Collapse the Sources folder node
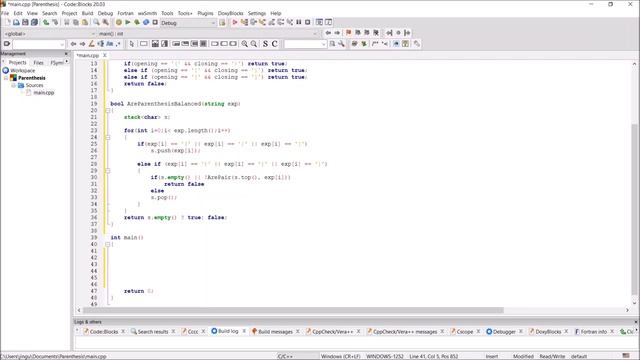The height and width of the screenshot is (360, 640). click(x=13, y=86)
